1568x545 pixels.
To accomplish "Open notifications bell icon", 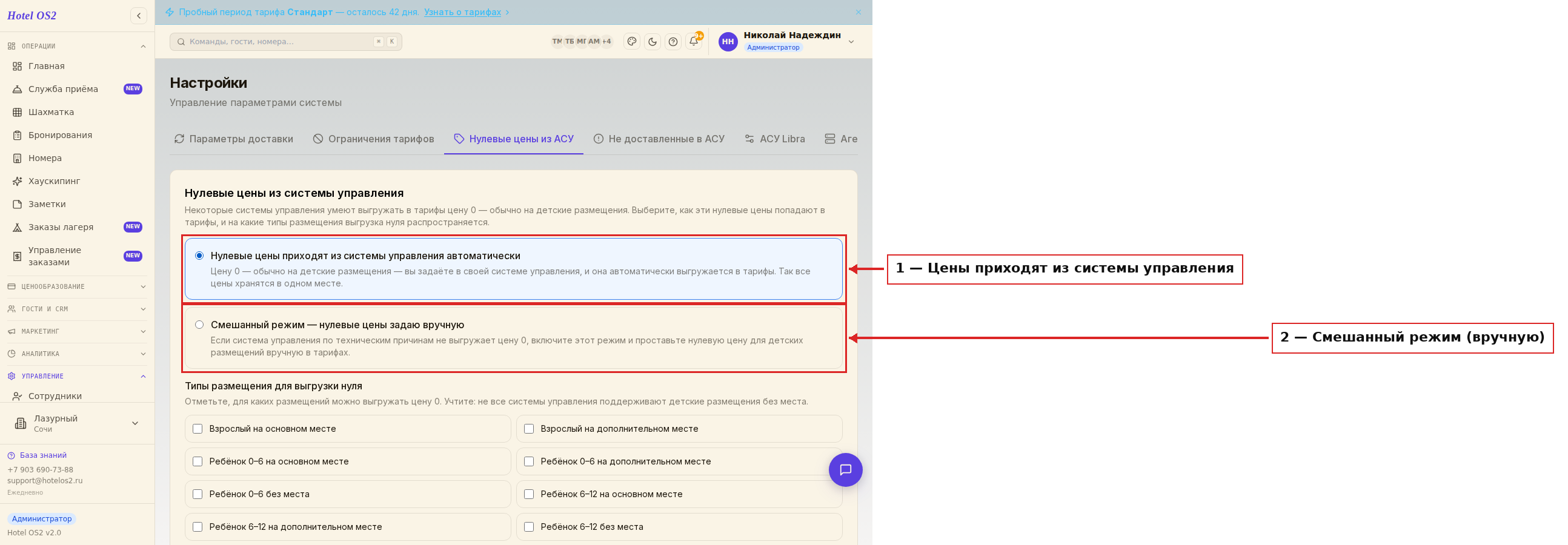I will (693, 41).
